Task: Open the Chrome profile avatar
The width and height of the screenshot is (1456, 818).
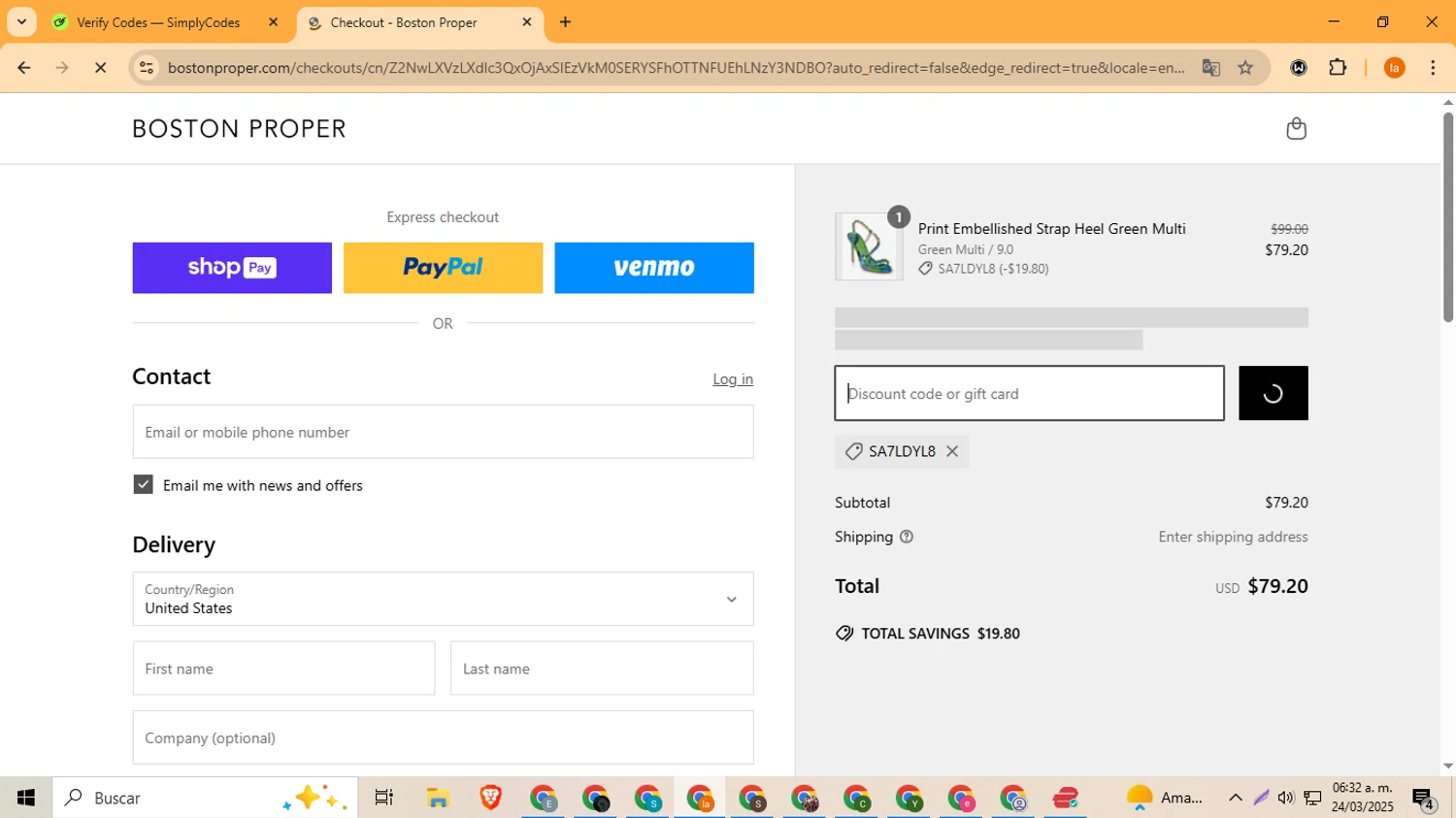Action: pos(1394,68)
